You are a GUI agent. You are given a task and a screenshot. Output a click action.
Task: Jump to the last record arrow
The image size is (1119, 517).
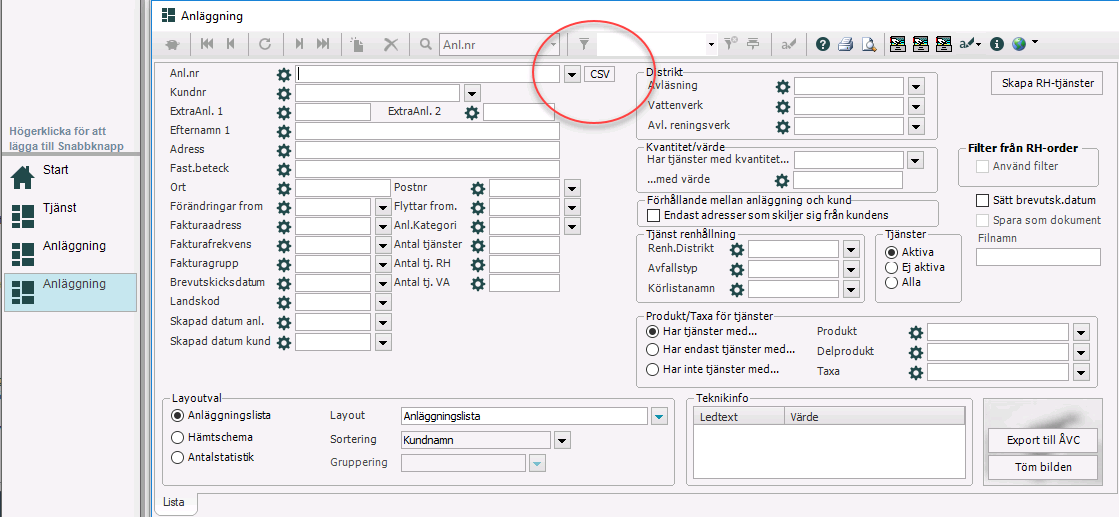pyautogui.click(x=323, y=44)
